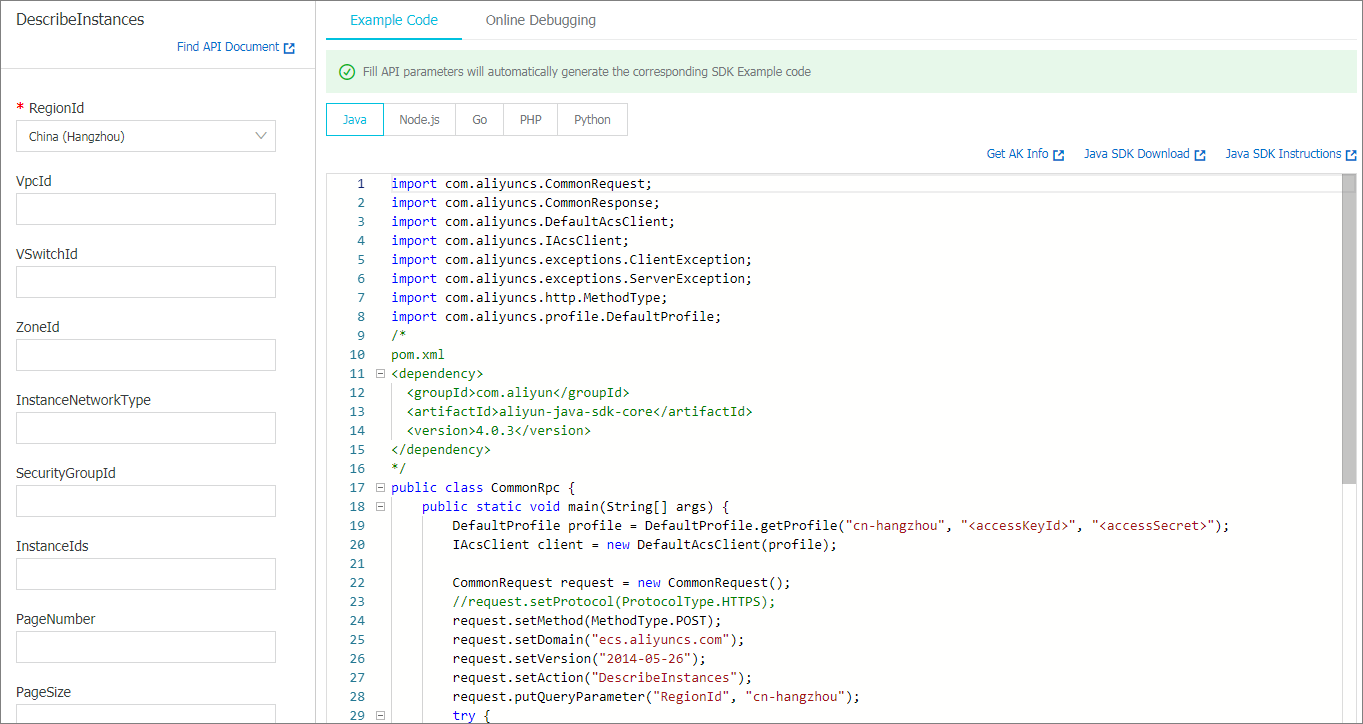Collapse the CommonRpc class at line 17
This screenshot has width=1363, height=724.
(380, 488)
